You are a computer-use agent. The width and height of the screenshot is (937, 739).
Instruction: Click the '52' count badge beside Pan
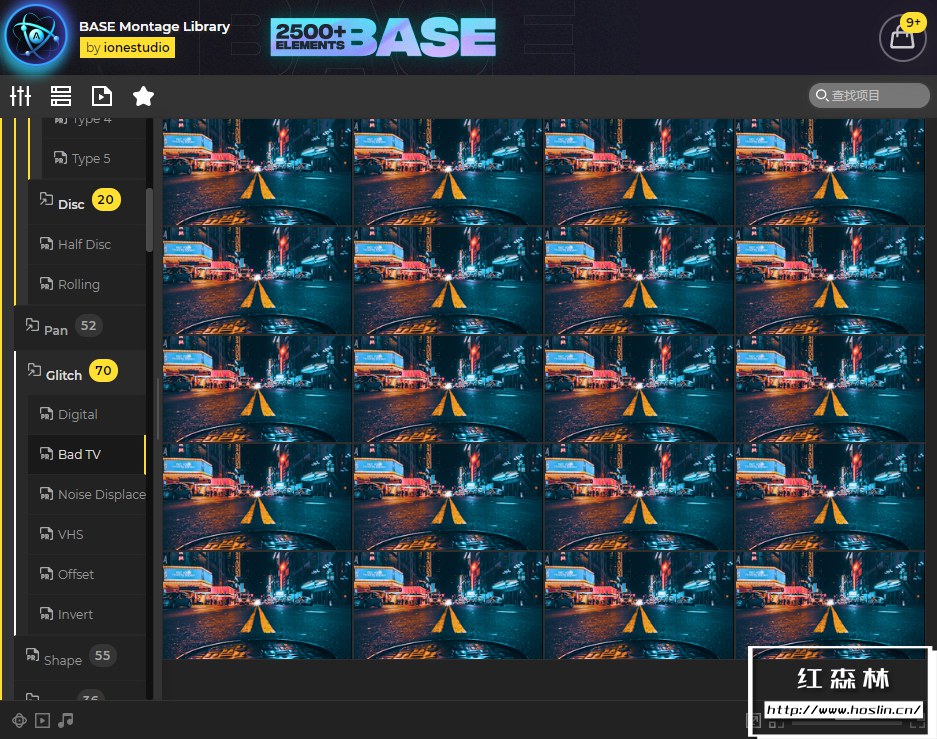point(88,326)
